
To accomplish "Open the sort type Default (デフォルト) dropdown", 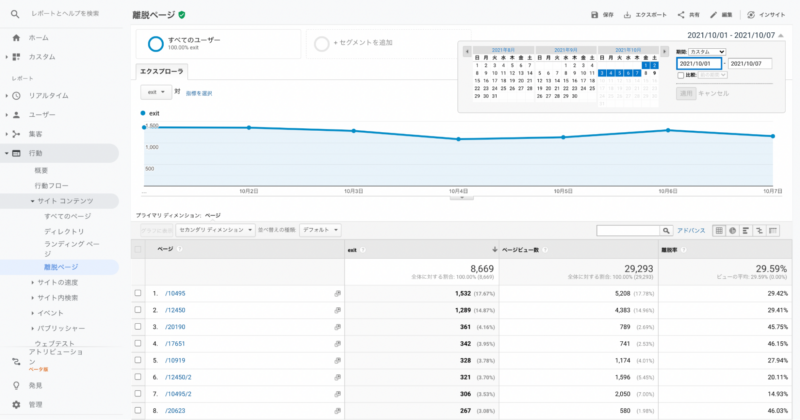I will click(320, 230).
